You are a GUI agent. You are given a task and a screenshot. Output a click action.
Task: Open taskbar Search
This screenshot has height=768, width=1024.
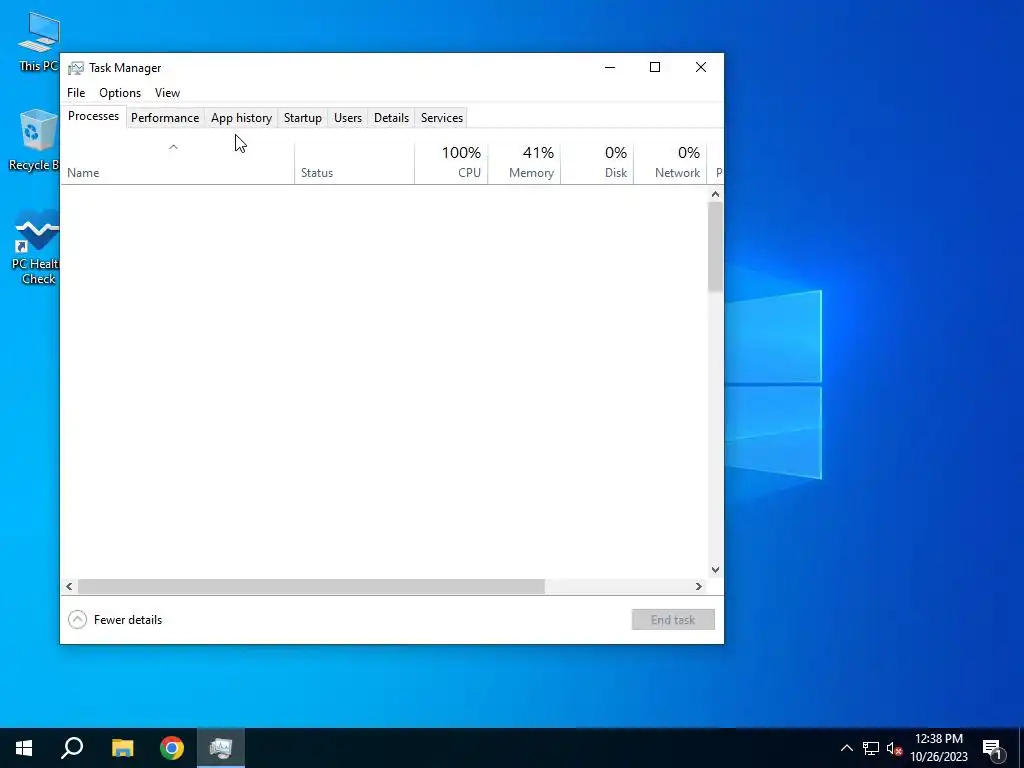[x=72, y=748]
